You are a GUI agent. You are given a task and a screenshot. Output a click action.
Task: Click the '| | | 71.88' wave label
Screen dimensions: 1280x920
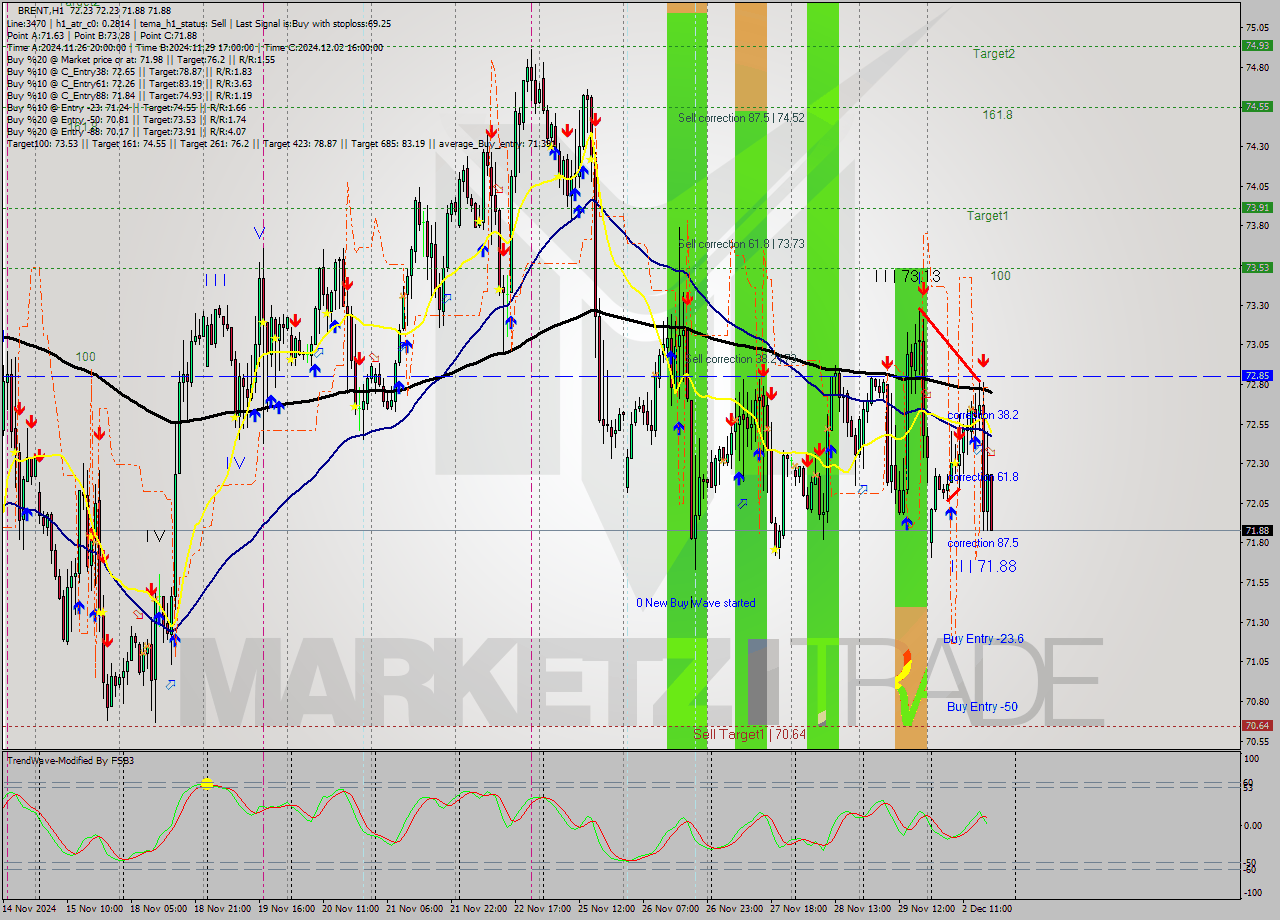click(983, 566)
